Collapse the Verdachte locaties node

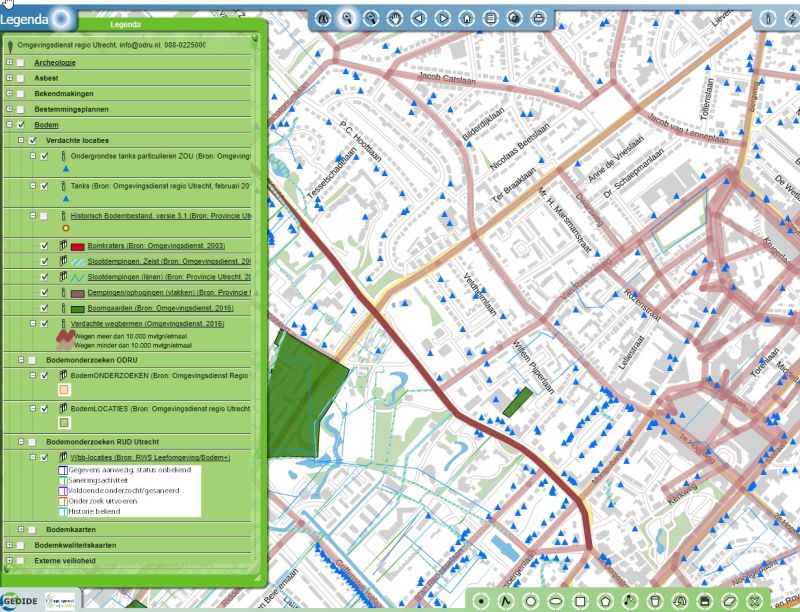click(21, 140)
